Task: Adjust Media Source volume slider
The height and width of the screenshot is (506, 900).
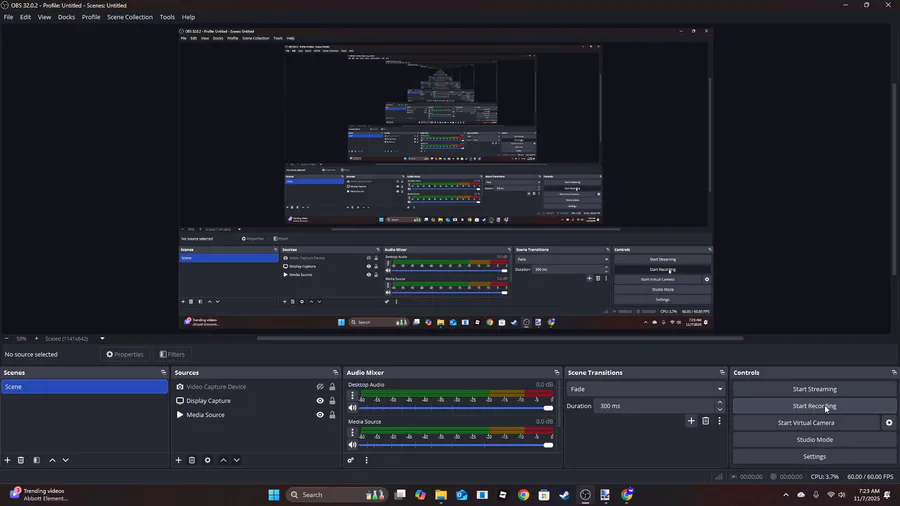Action: 456,445
